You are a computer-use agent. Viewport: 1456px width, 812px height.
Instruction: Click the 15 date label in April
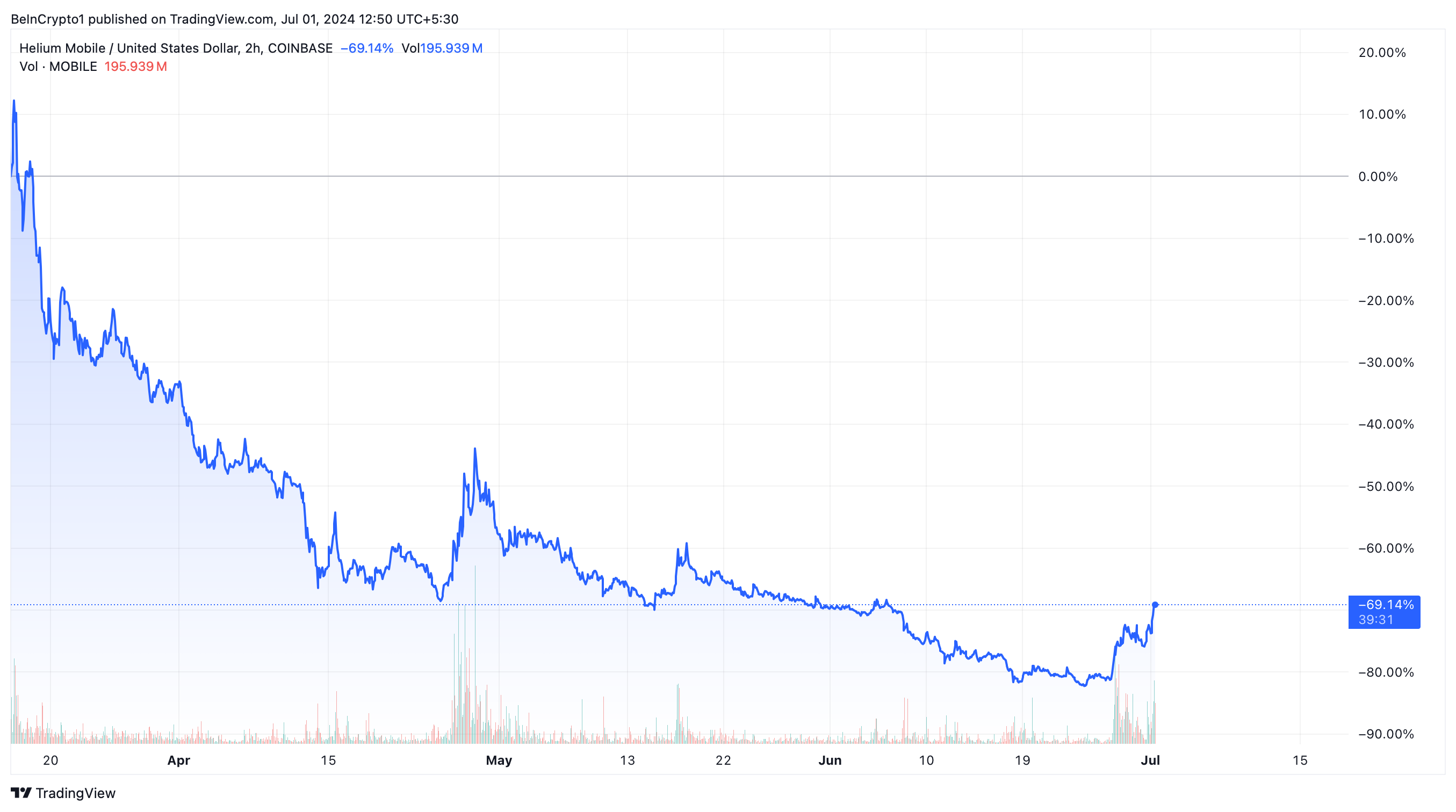(328, 760)
